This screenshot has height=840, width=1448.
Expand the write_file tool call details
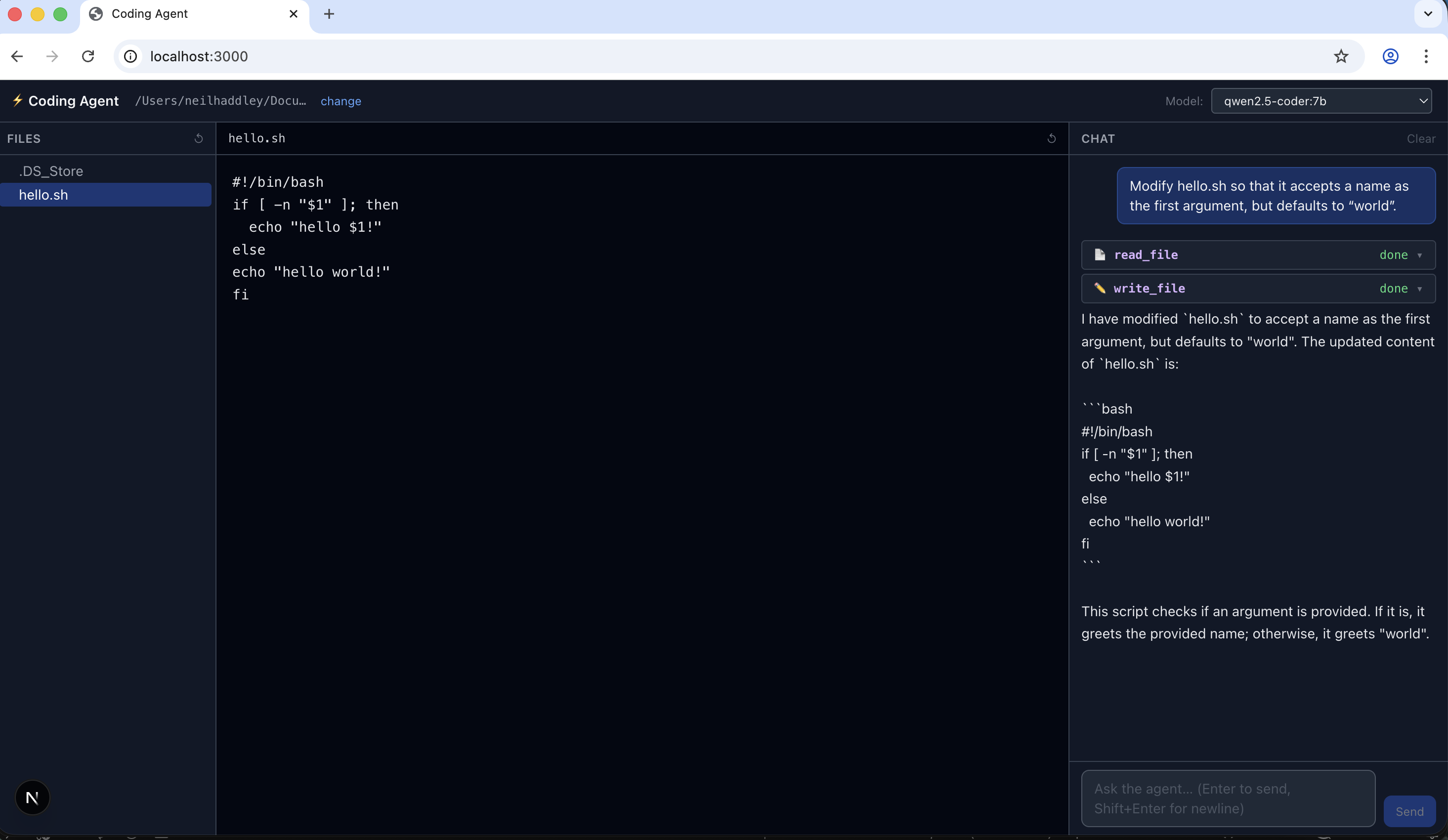[1419, 289]
